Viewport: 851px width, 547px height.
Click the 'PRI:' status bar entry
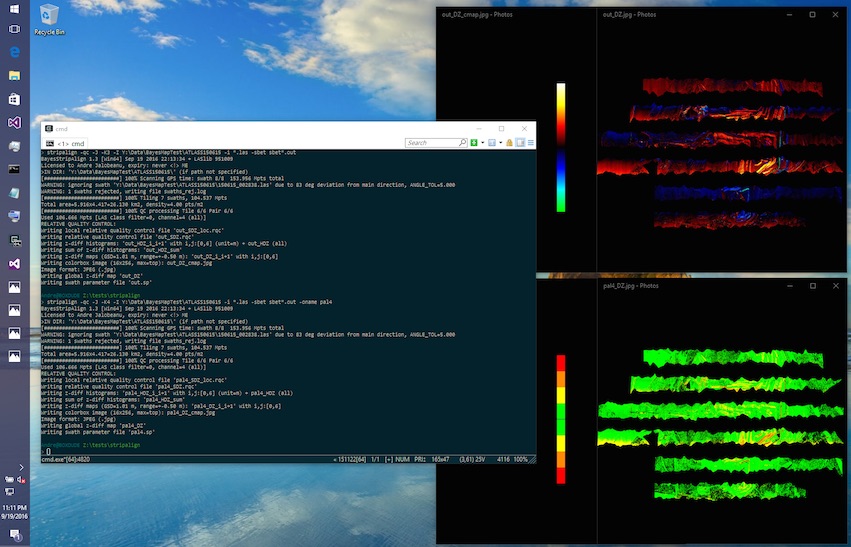pyautogui.click(x=420, y=460)
